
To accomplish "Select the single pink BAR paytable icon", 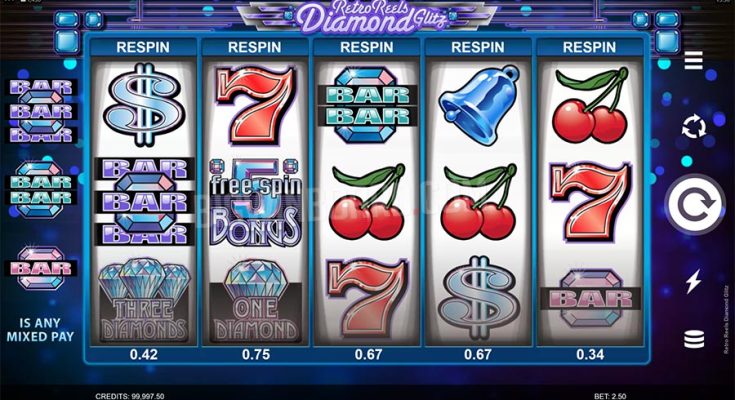I will click(x=41, y=268).
